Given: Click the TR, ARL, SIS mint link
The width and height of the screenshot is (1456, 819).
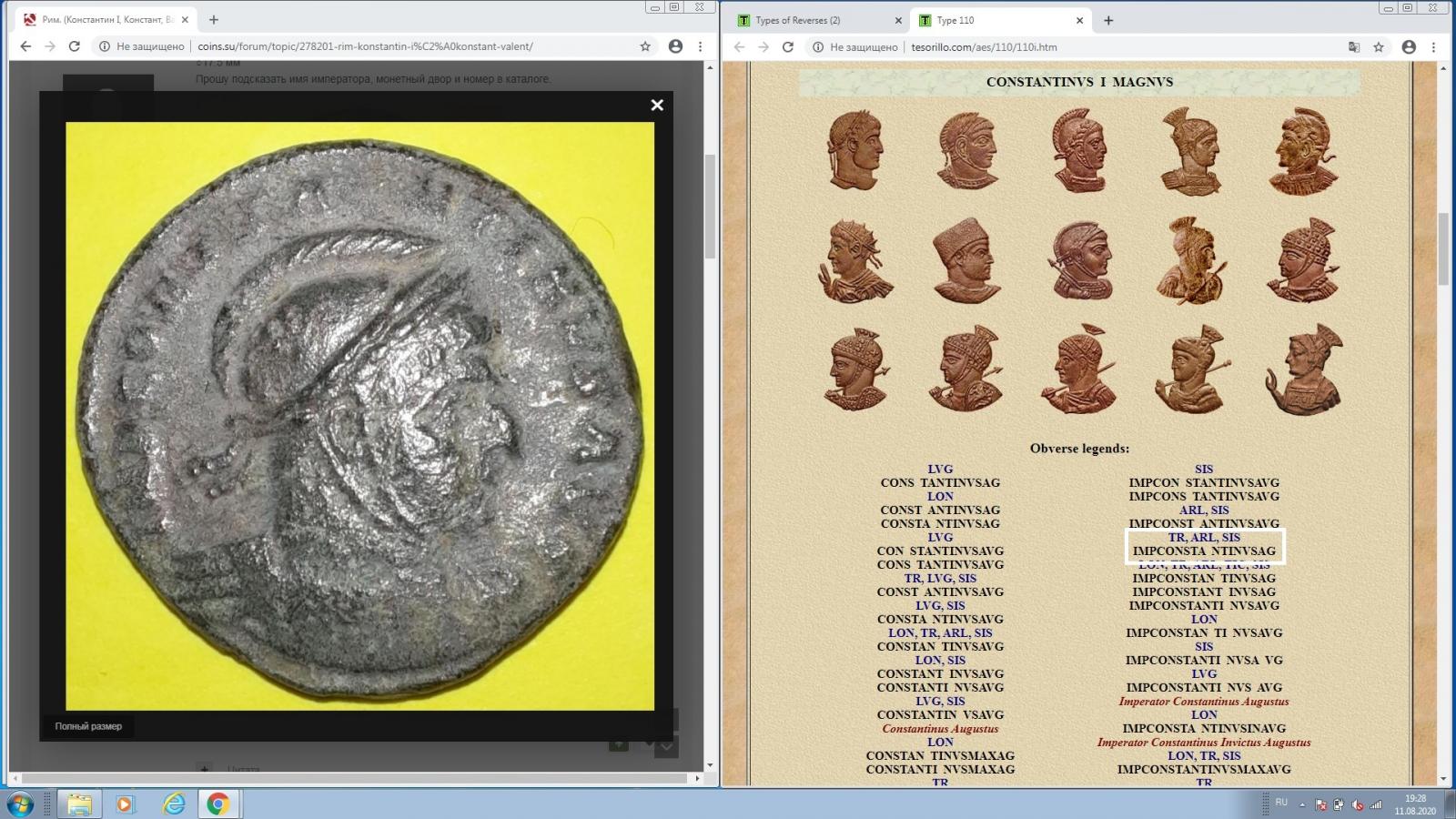Looking at the screenshot, I should [1203, 537].
